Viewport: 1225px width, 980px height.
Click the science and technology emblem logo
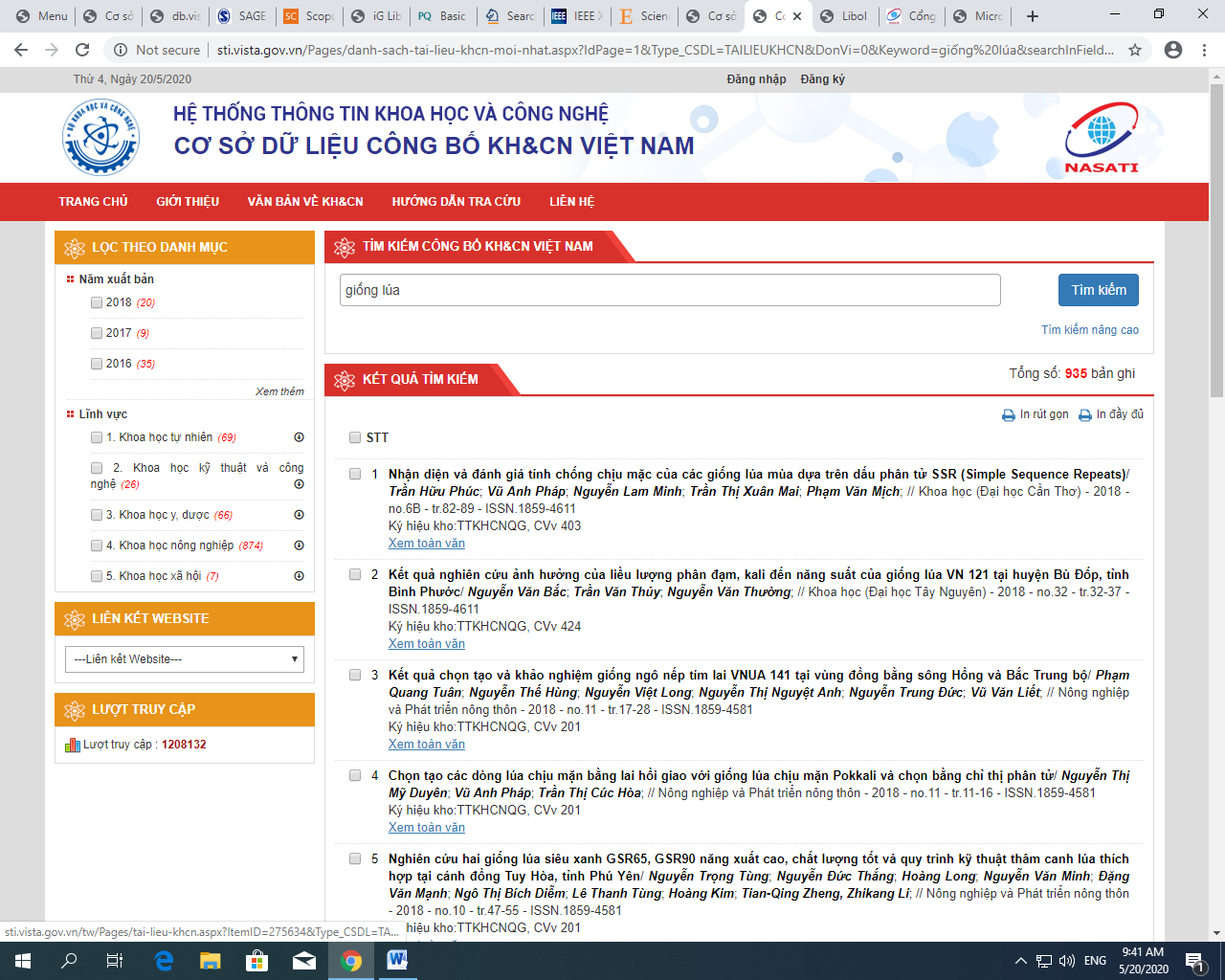(x=100, y=138)
